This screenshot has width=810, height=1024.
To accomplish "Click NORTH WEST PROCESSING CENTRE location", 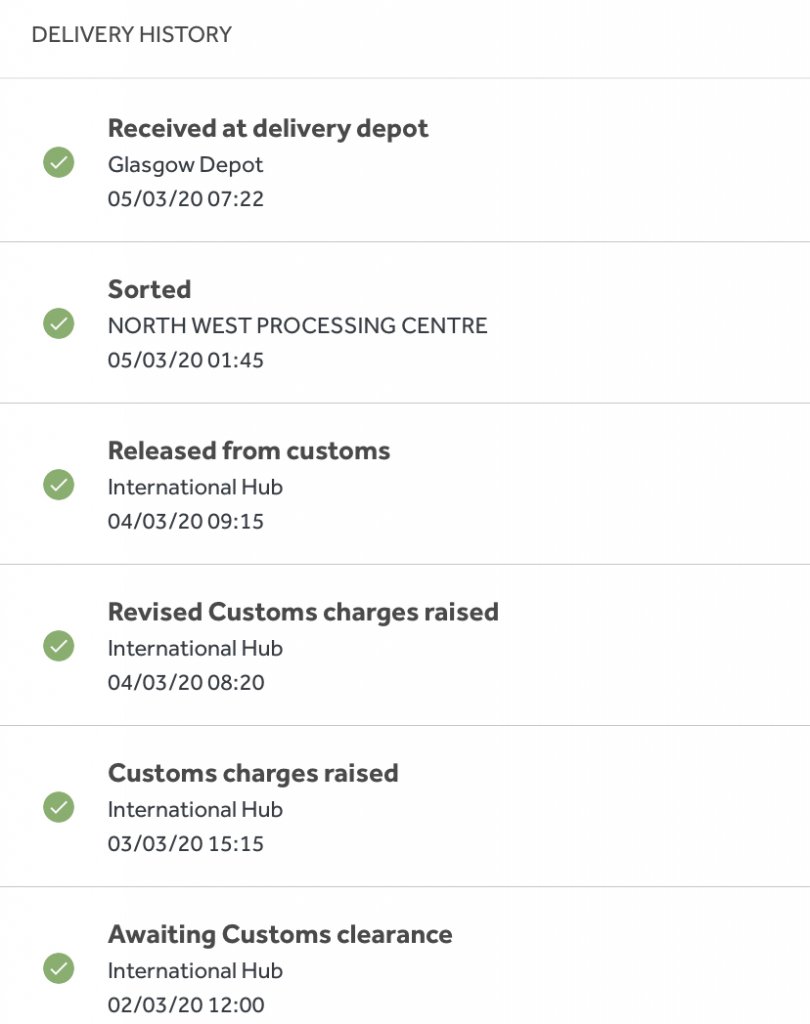I will pyautogui.click(x=297, y=325).
